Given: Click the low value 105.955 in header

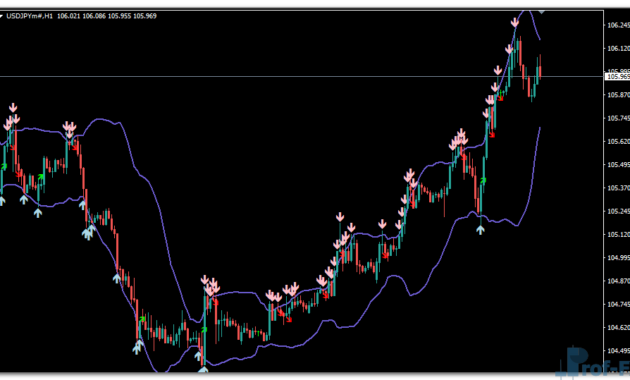Looking at the screenshot, I should (x=119, y=16).
